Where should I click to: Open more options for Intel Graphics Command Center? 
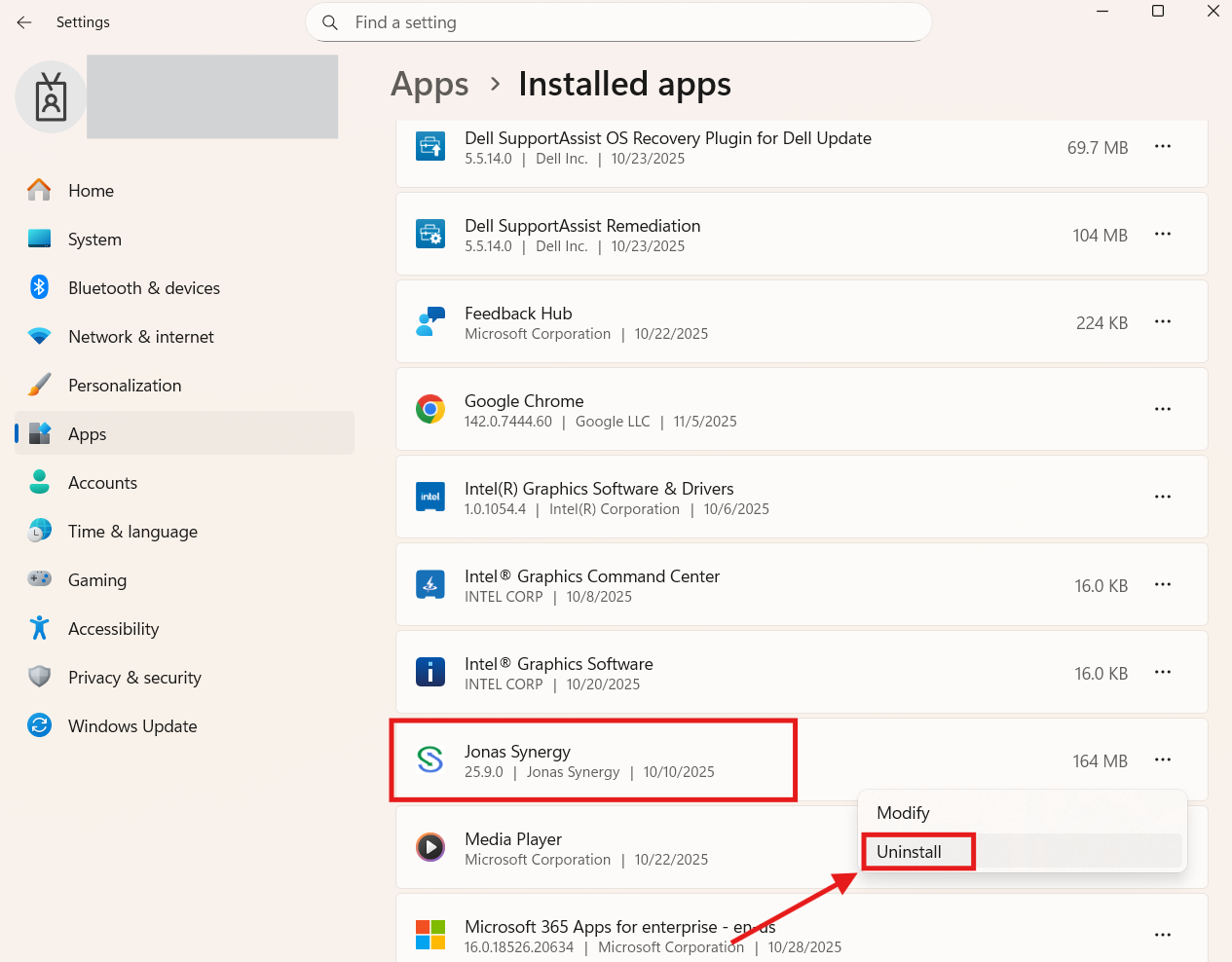pos(1162,584)
